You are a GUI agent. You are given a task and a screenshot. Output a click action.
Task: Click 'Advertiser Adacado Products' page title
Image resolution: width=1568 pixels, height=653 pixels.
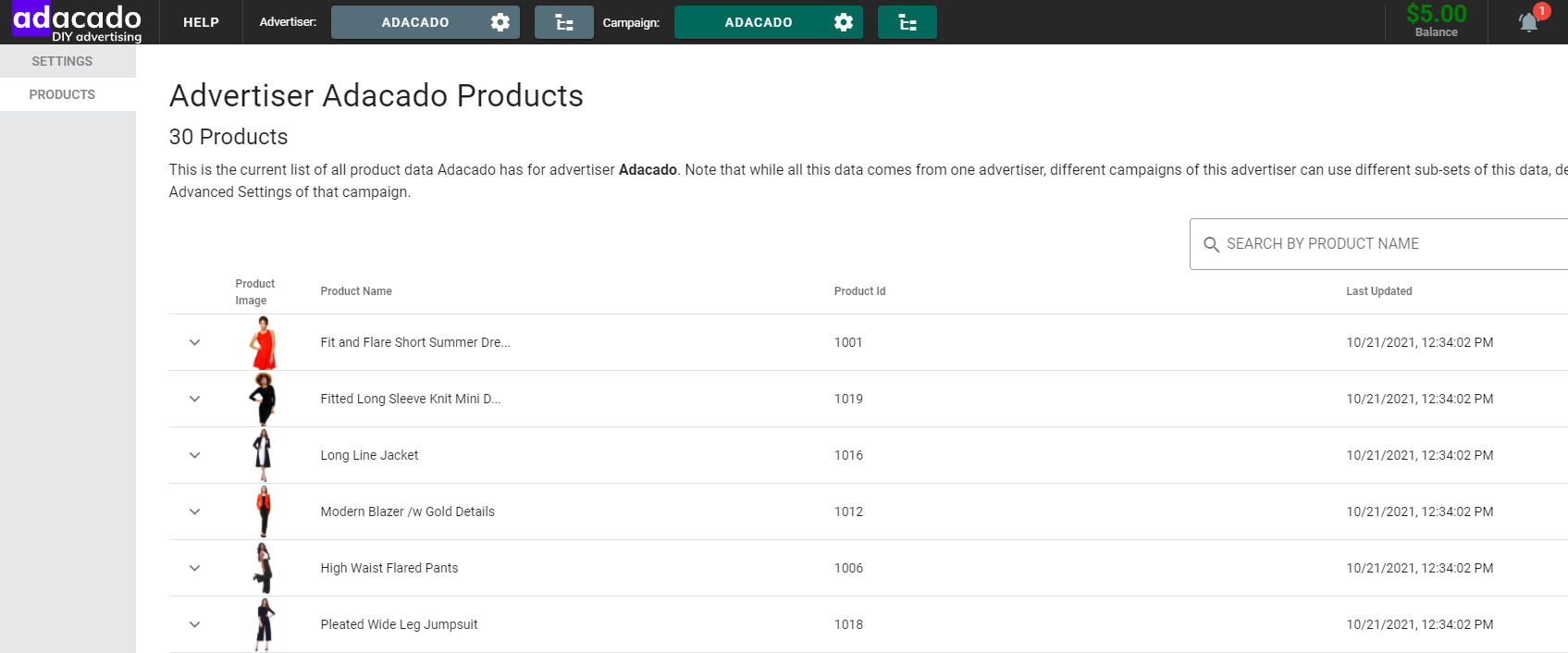click(377, 95)
